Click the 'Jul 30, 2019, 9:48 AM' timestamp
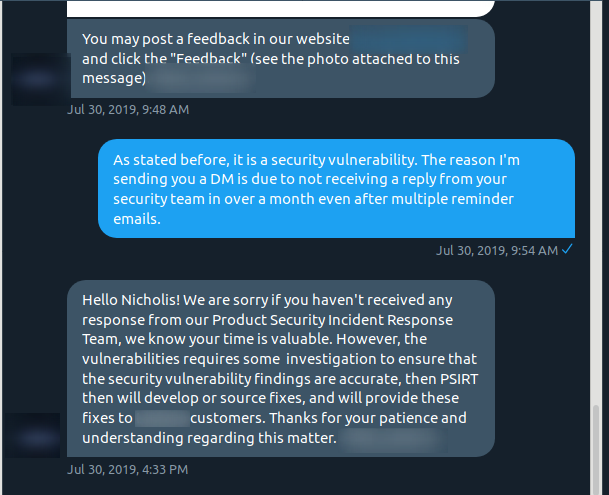 tap(128, 110)
